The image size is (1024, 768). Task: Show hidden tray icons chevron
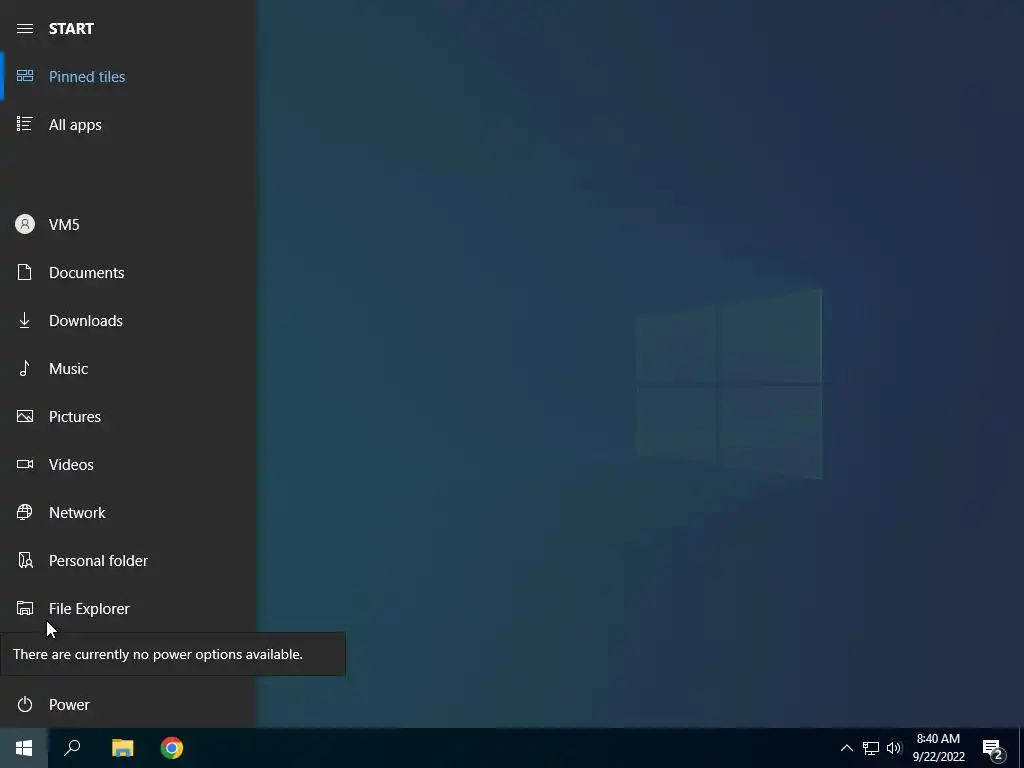846,748
